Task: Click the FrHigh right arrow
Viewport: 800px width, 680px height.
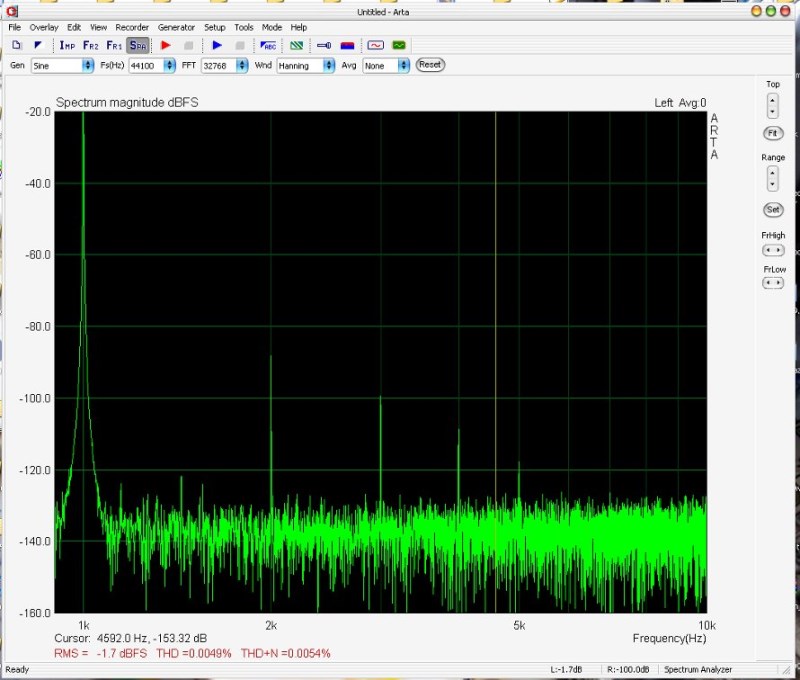Action: [778, 250]
